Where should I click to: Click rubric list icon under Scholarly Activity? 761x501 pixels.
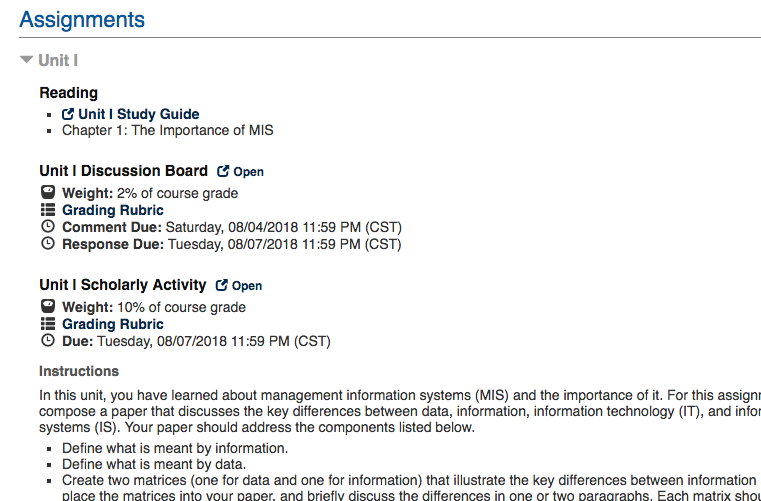(48, 324)
